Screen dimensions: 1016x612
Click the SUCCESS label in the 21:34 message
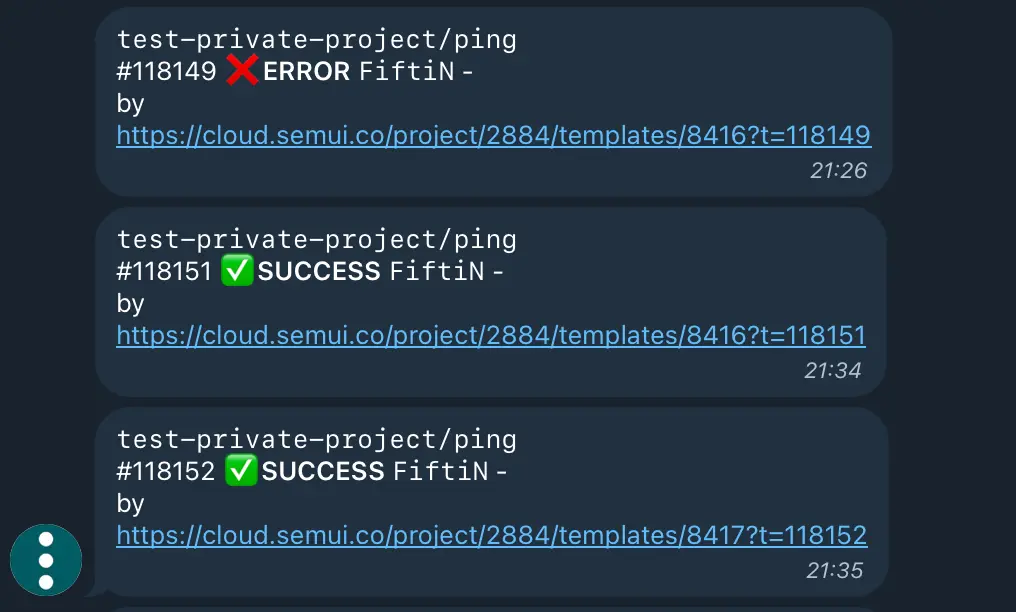click(x=319, y=271)
